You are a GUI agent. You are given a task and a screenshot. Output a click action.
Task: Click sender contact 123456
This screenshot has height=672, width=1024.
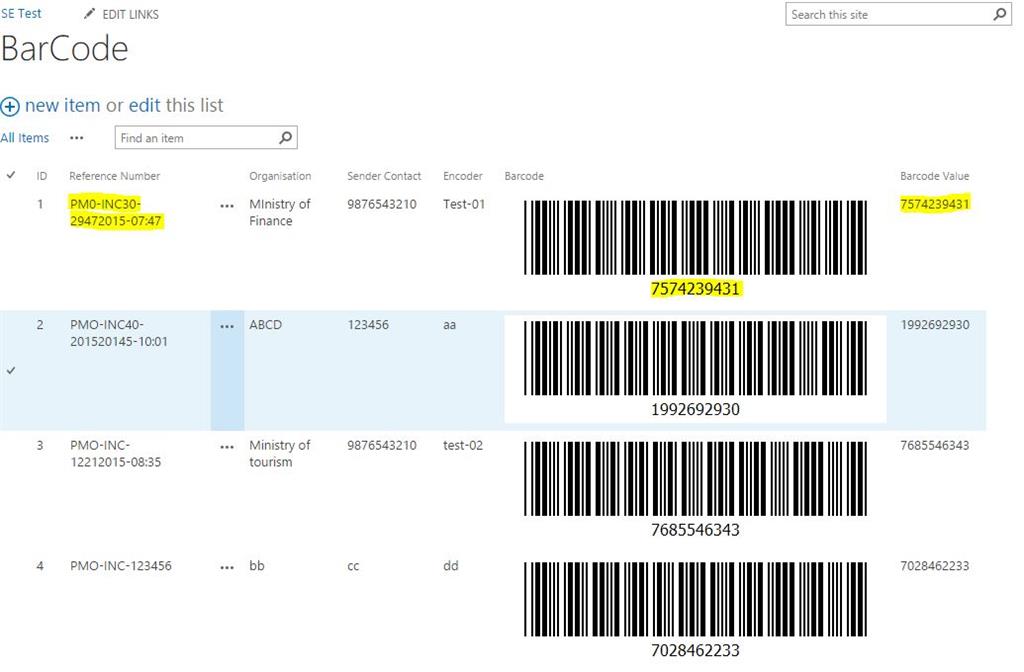[x=368, y=325]
